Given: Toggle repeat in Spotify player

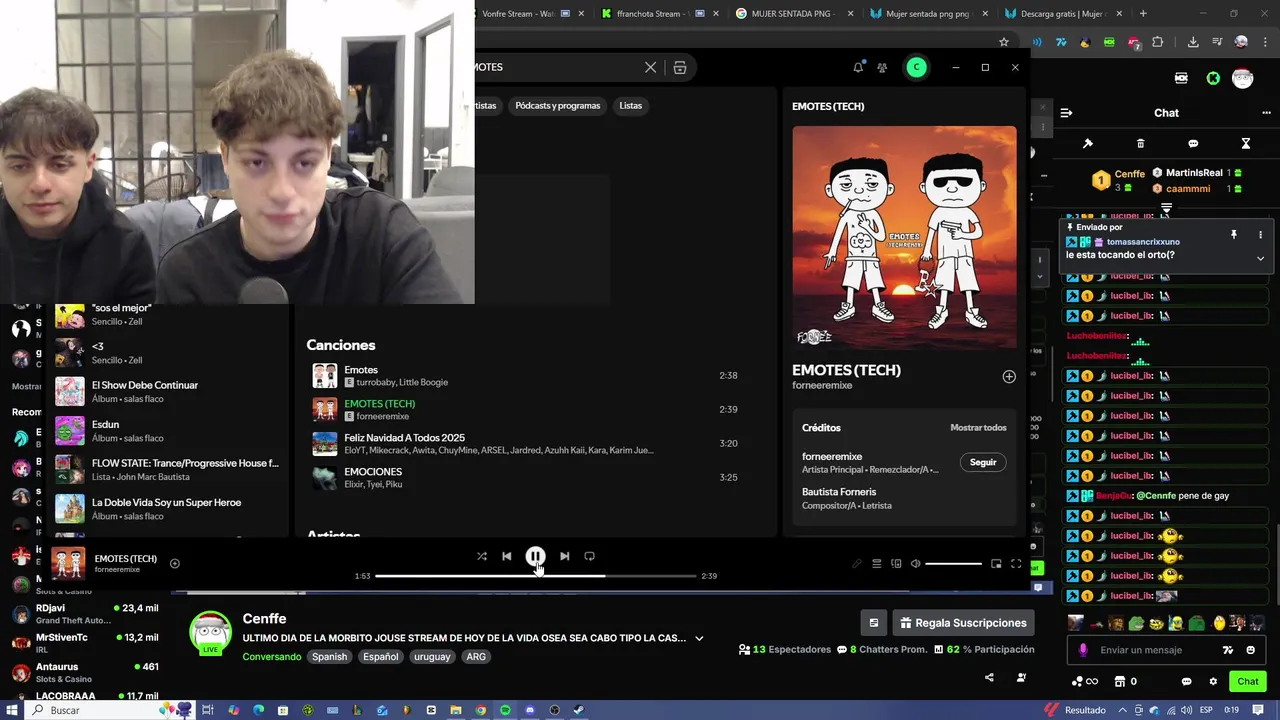Looking at the screenshot, I should pyautogui.click(x=589, y=556).
